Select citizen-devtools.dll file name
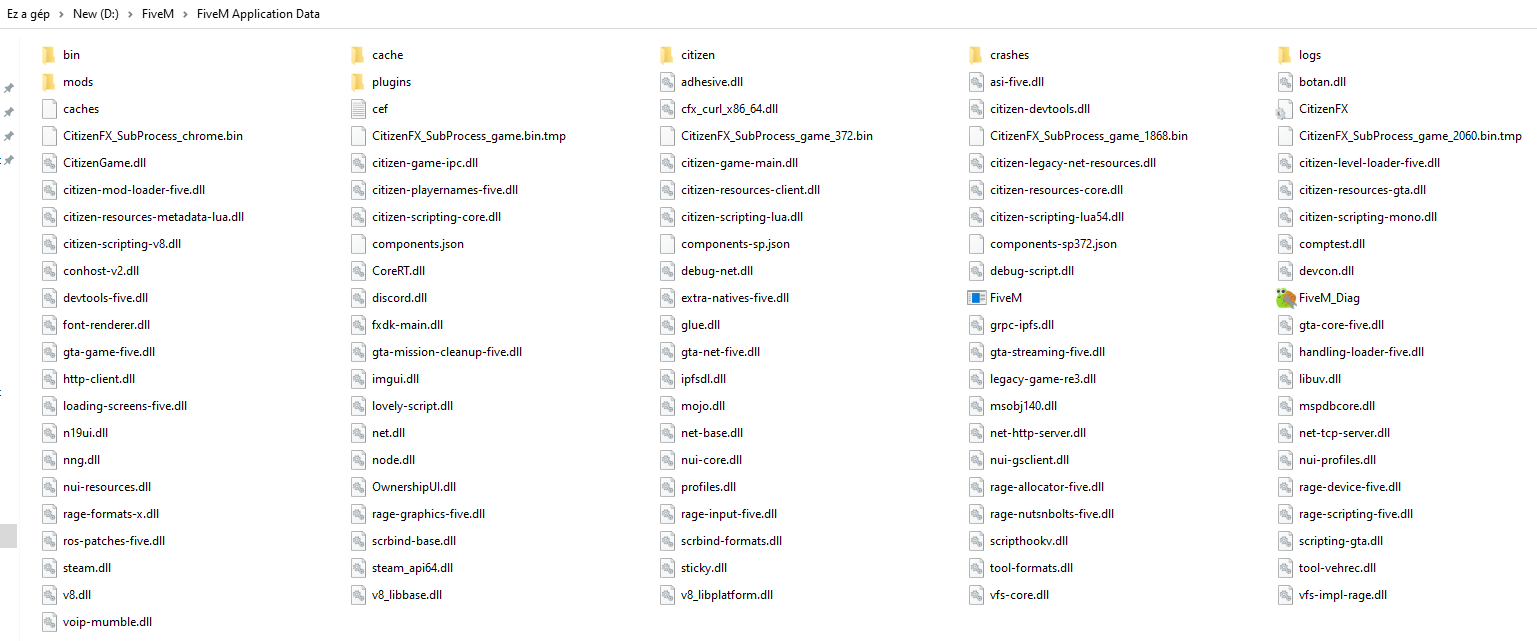Image resolution: width=1537 pixels, height=641 pixels. 1040,109
